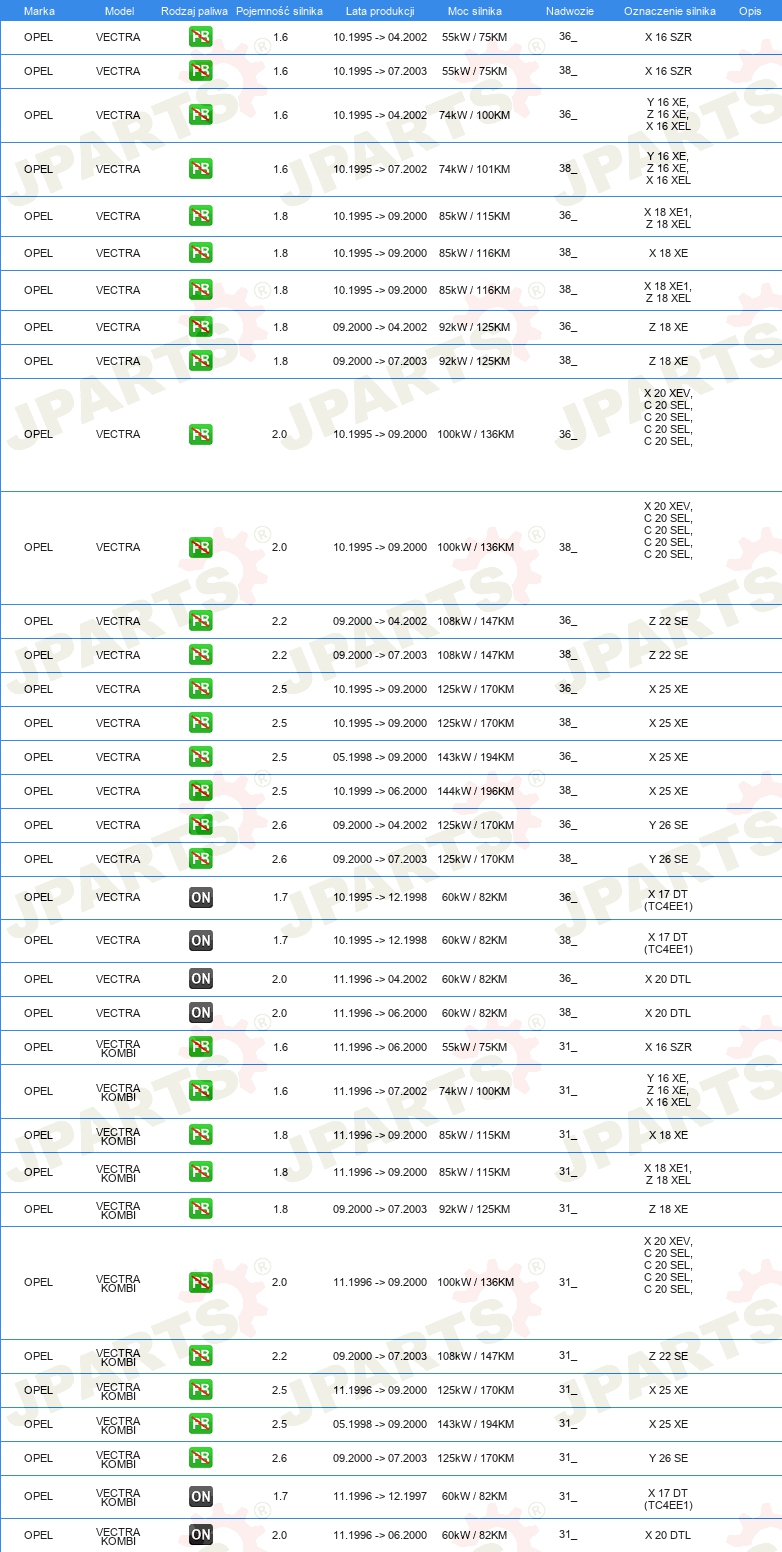Screen dimensions: 782x1552
Task: Click the PB icon for Vectra Kombi 2.6
Action: [x=201, y=1458]
